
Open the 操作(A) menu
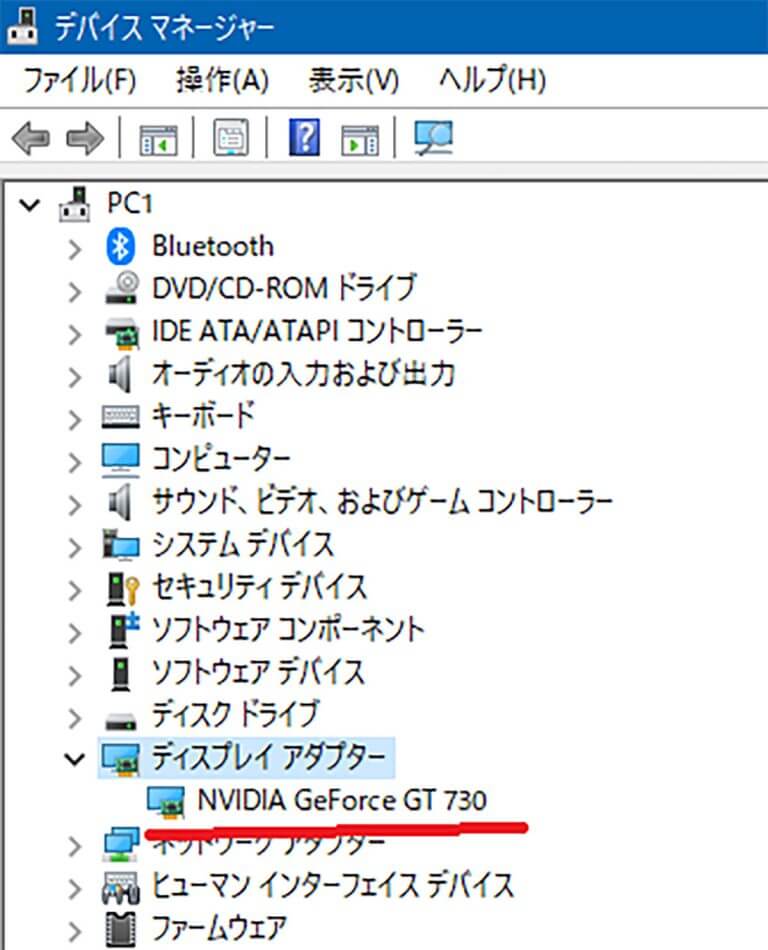(222, 79)
